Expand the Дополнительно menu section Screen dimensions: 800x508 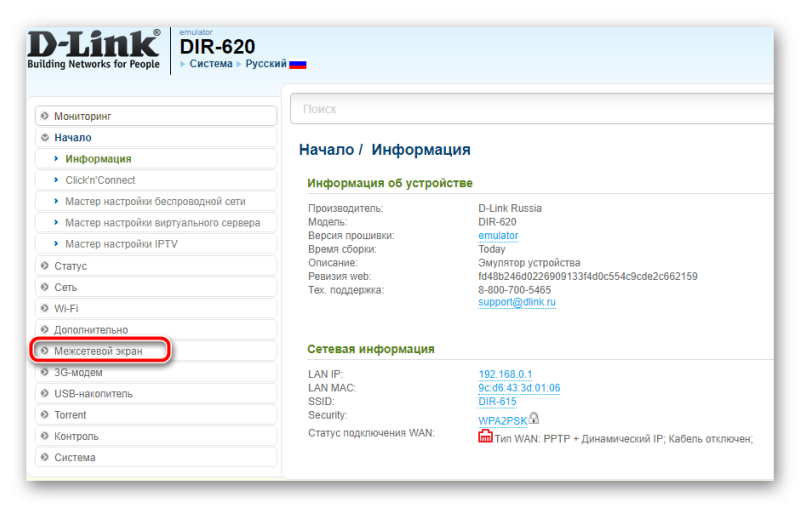click(x=156, y=329)
